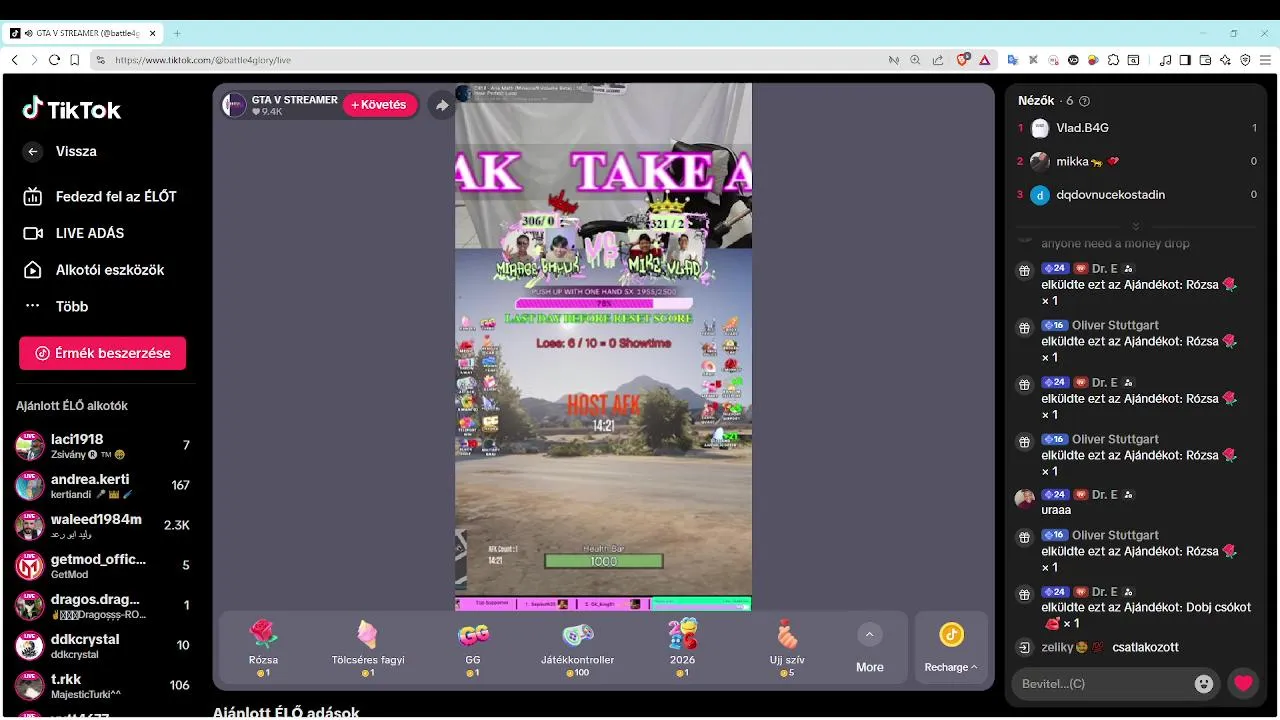Go back using the Vissza arrow
Image resolution: width=1280 pixels, height=720 pixels.
[33, 152]
